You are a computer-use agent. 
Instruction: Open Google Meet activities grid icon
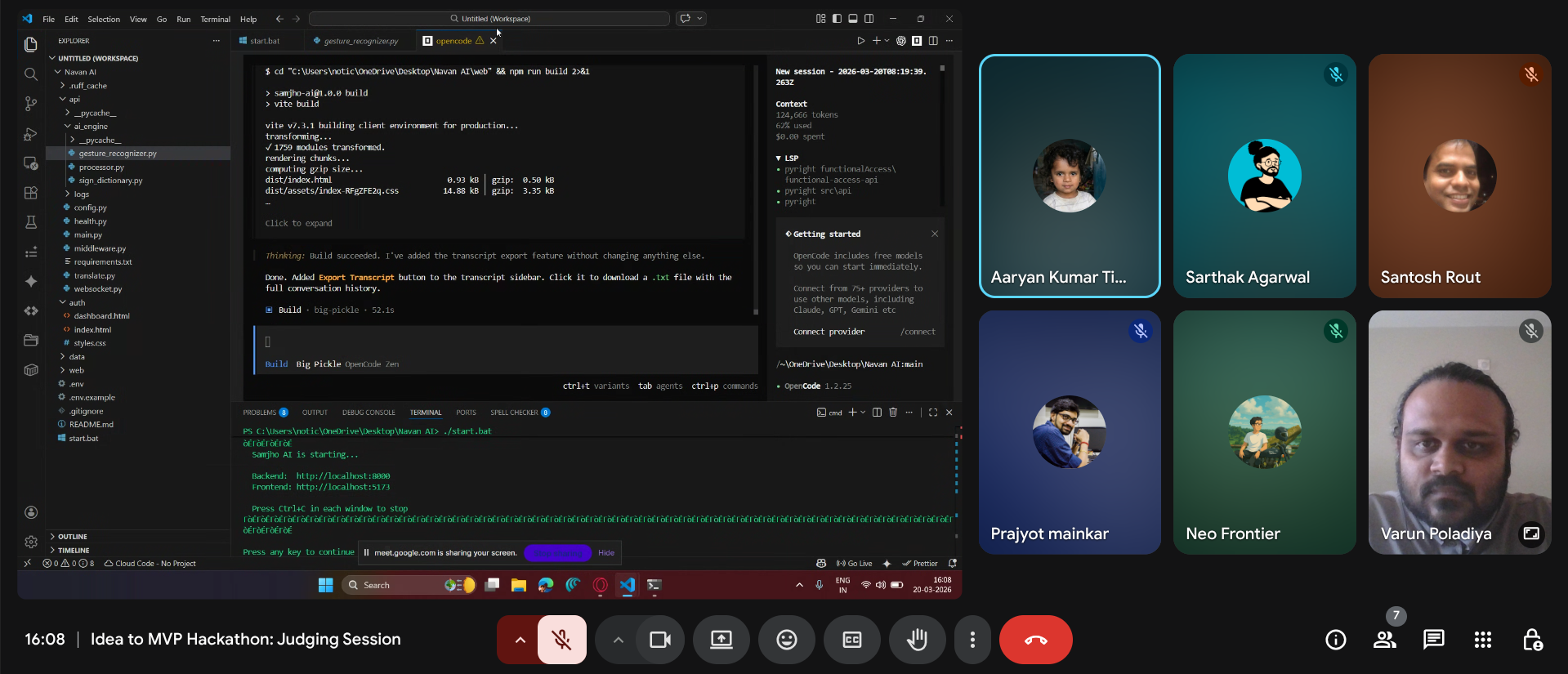[1482, 640]
